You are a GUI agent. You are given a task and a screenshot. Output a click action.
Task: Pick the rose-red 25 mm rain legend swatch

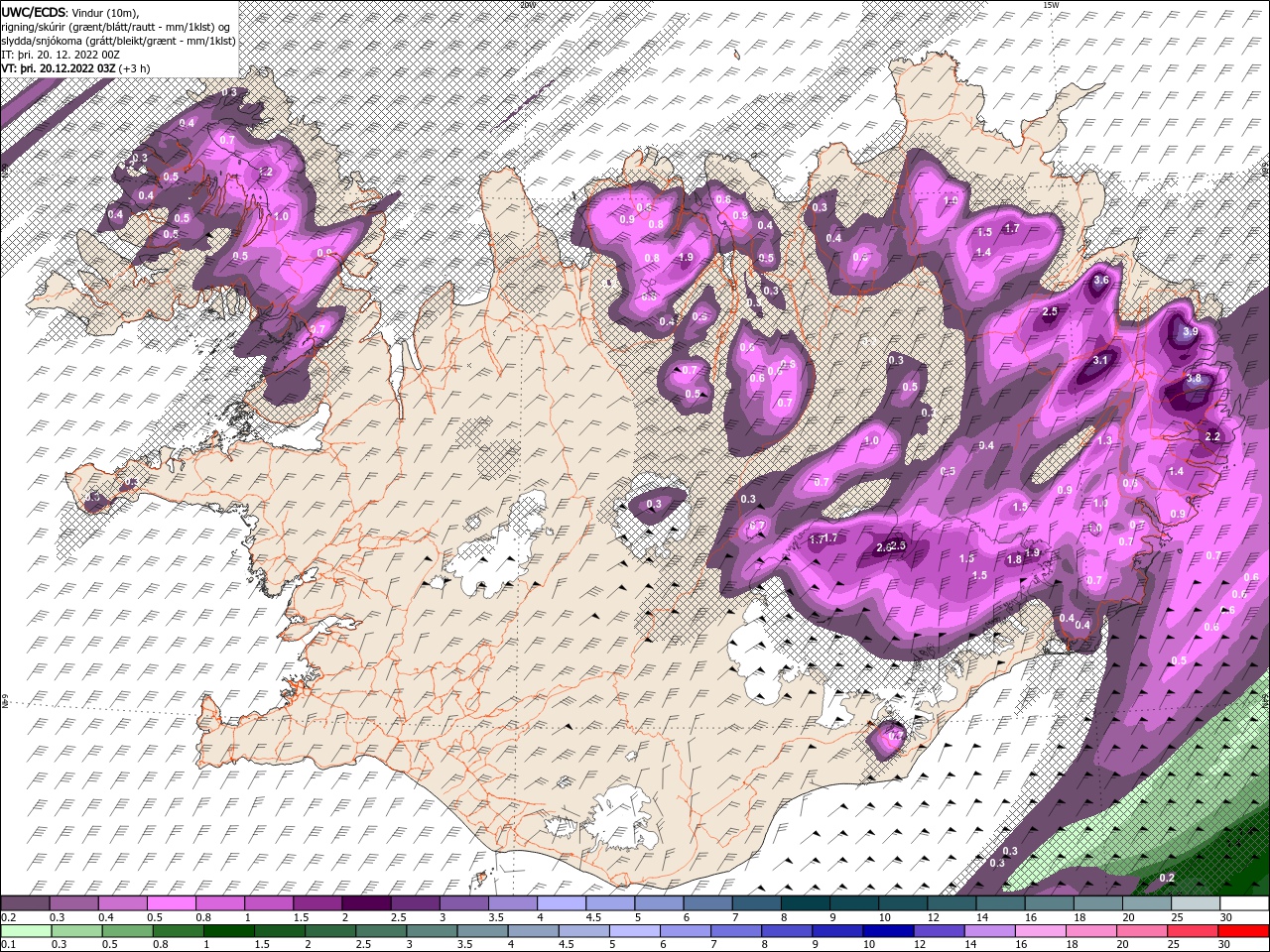point(1194,930)
